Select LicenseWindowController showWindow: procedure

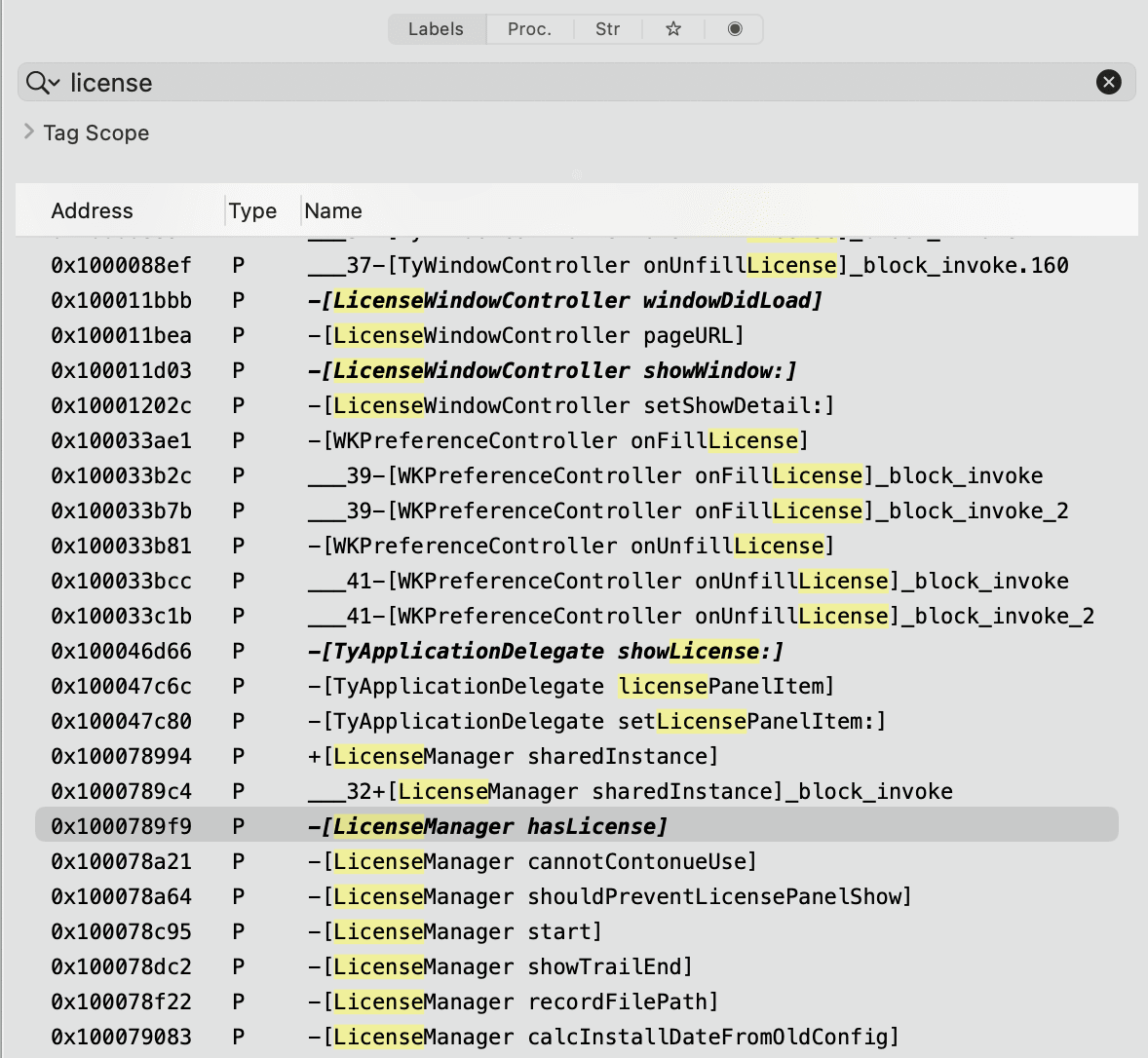(577, 370)
